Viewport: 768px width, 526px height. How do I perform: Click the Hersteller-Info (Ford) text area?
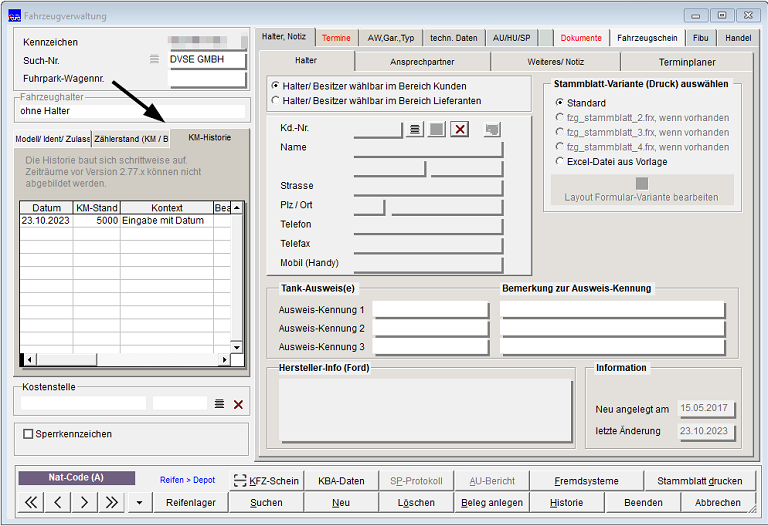(425, 410)
